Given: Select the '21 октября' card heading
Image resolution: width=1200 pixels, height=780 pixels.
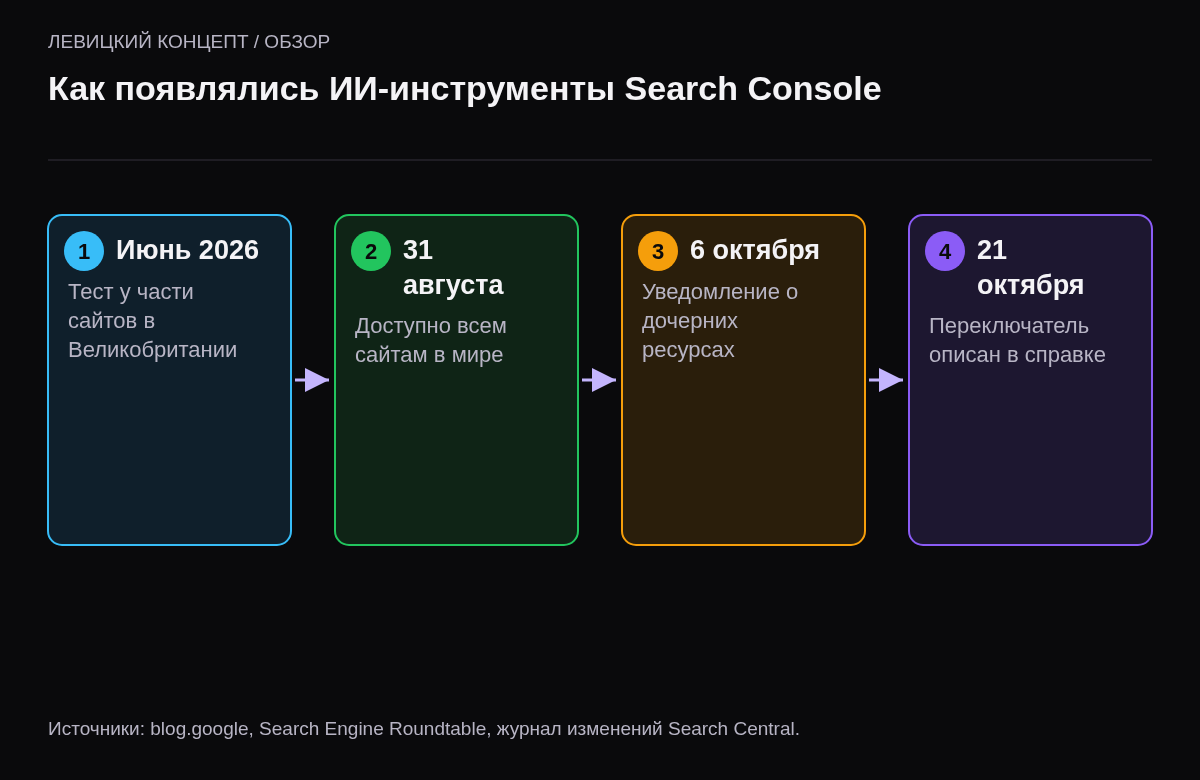Looking at the screenshot, I should coord(1030,267).
